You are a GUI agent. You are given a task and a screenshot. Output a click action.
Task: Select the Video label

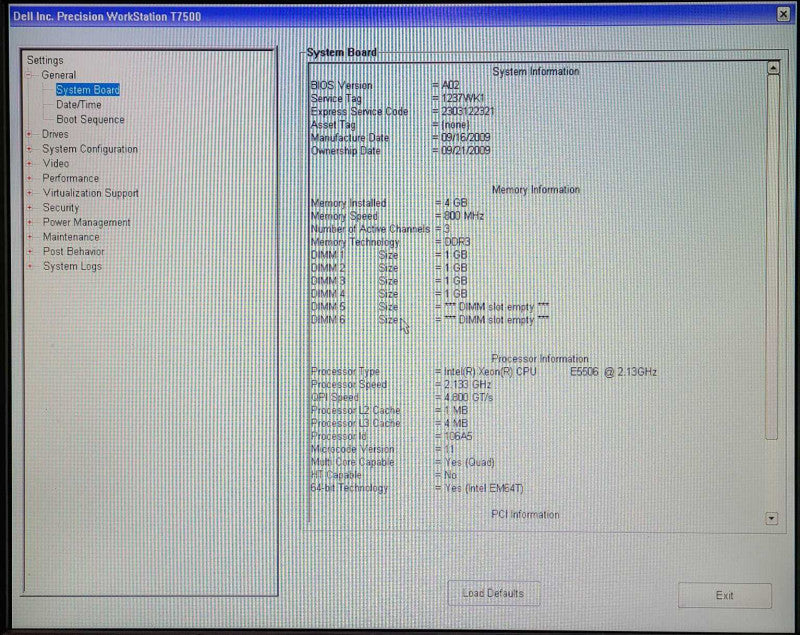click(56, 164)
